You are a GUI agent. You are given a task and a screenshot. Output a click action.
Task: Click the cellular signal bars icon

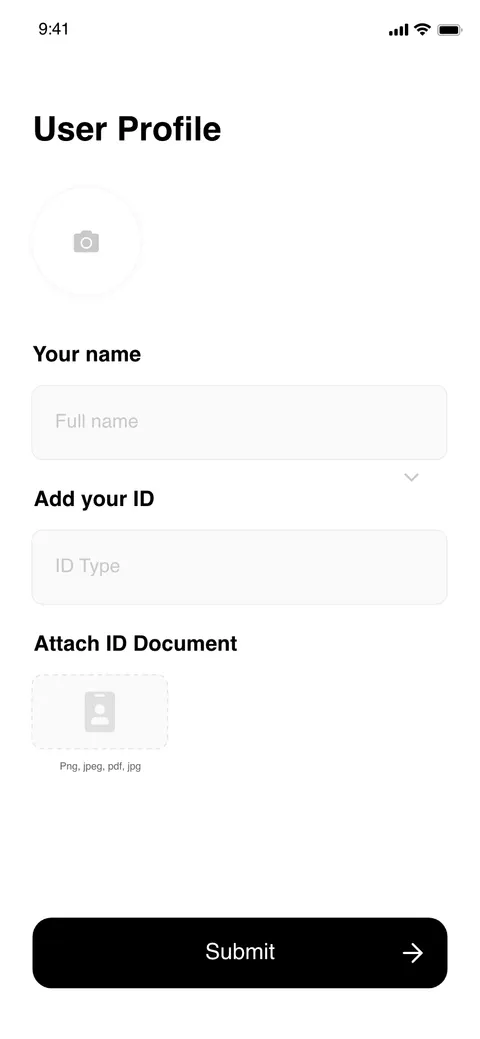398,30
